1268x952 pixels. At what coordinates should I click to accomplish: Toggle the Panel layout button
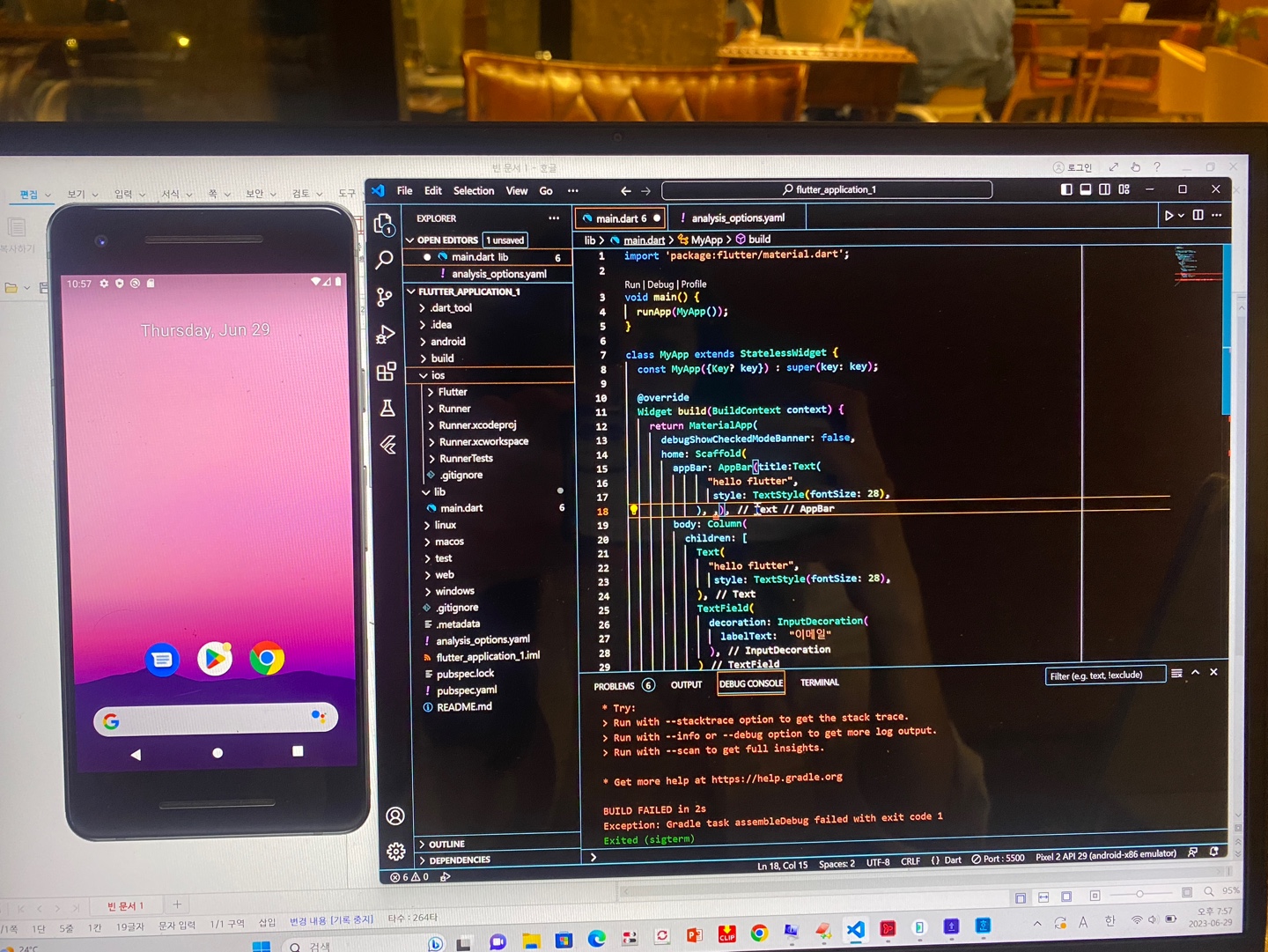(1086, 189)
